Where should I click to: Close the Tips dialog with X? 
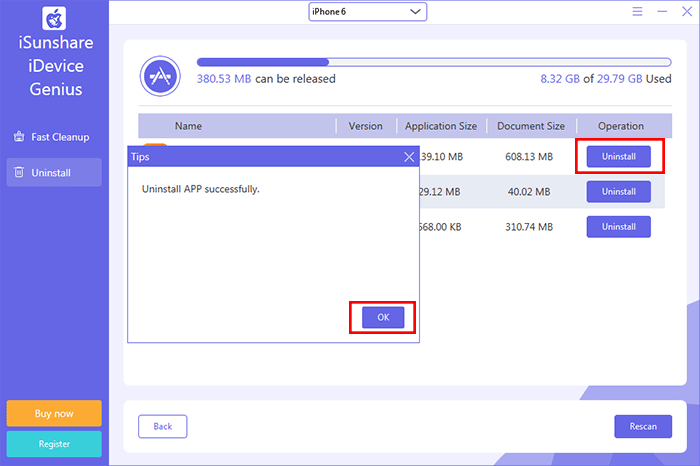coord(409,157)
